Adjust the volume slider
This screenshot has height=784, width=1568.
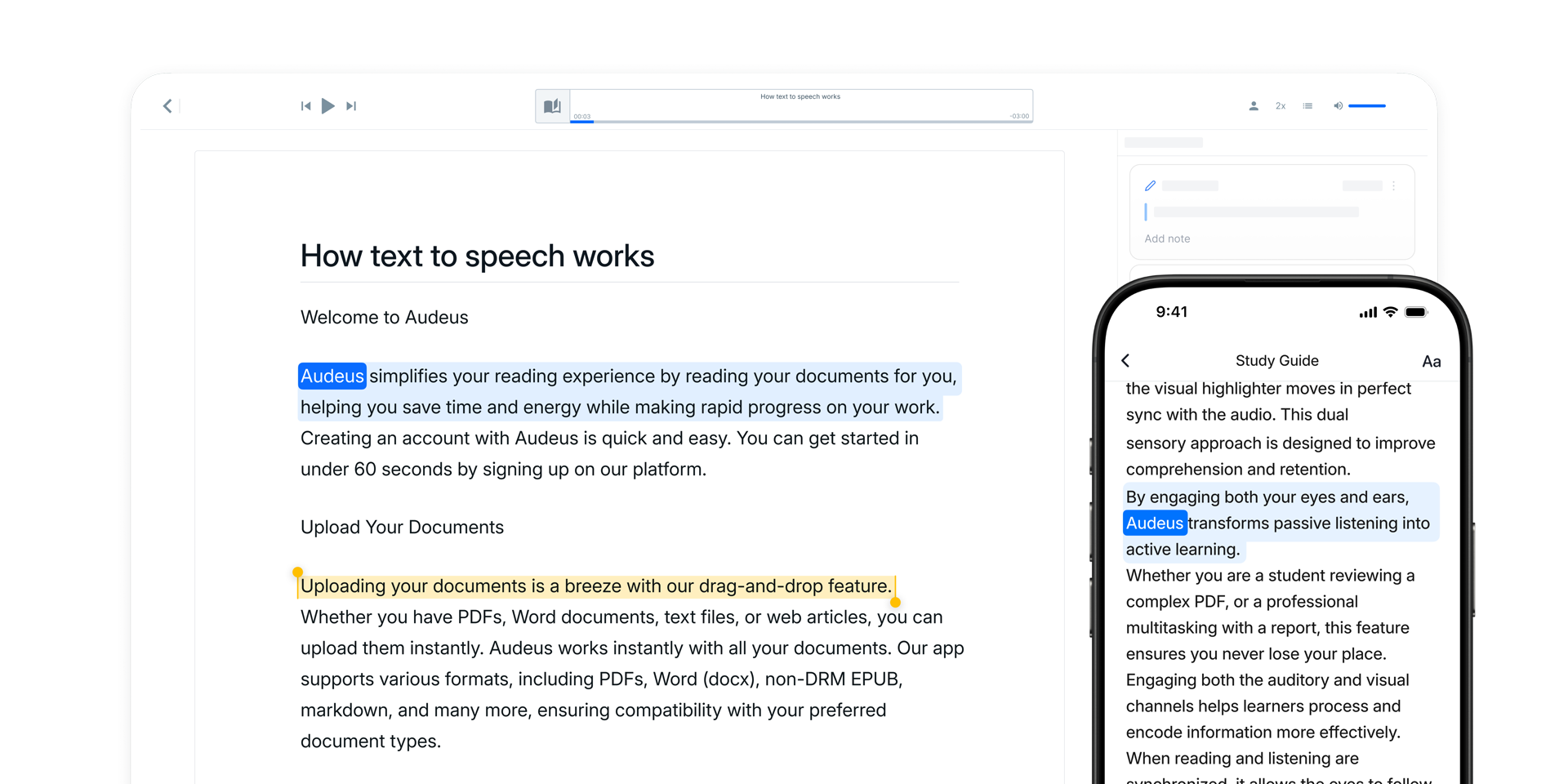1367,106
